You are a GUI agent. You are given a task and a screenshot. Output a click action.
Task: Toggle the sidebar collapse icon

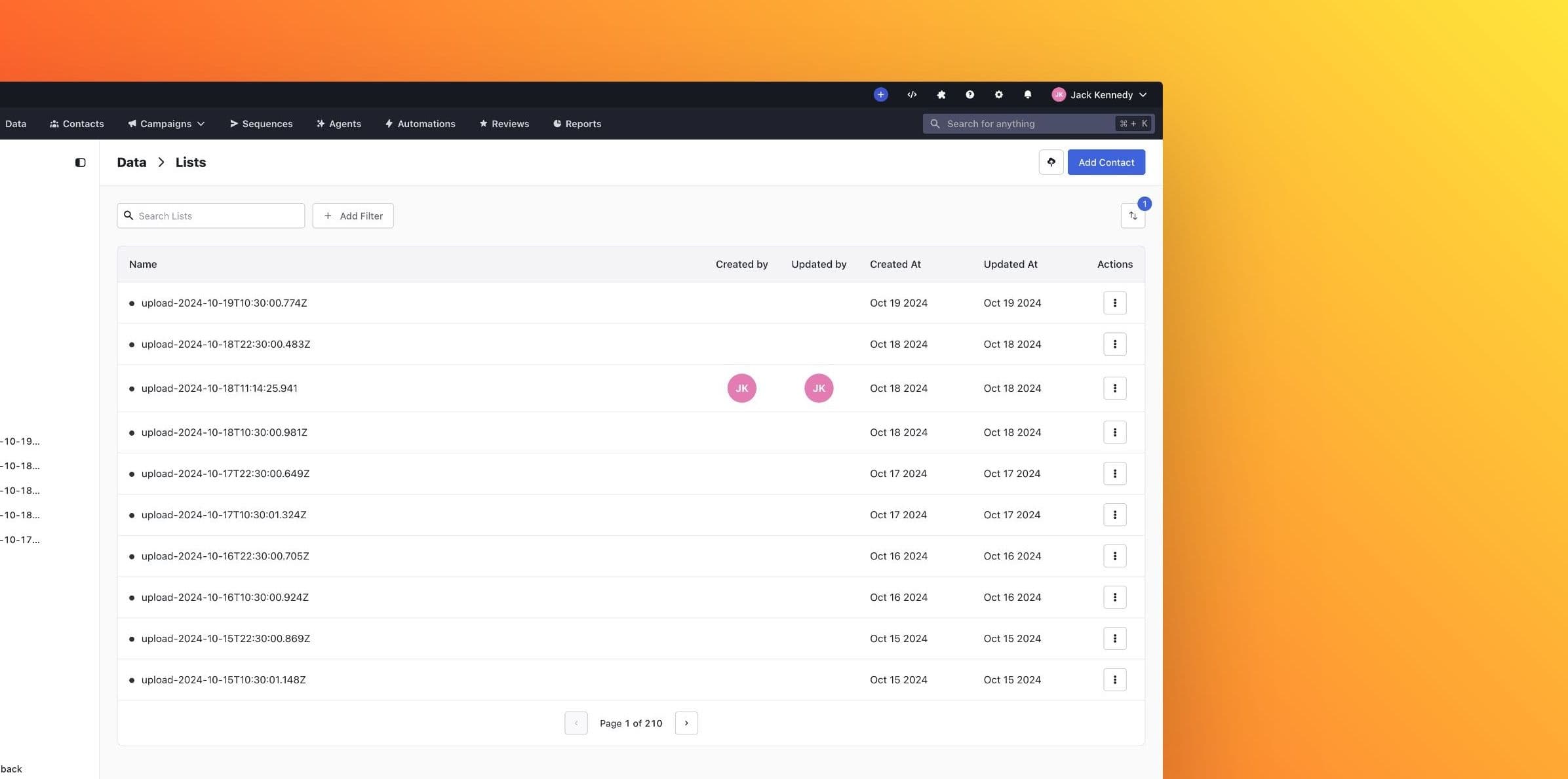(x=80, y=162)
